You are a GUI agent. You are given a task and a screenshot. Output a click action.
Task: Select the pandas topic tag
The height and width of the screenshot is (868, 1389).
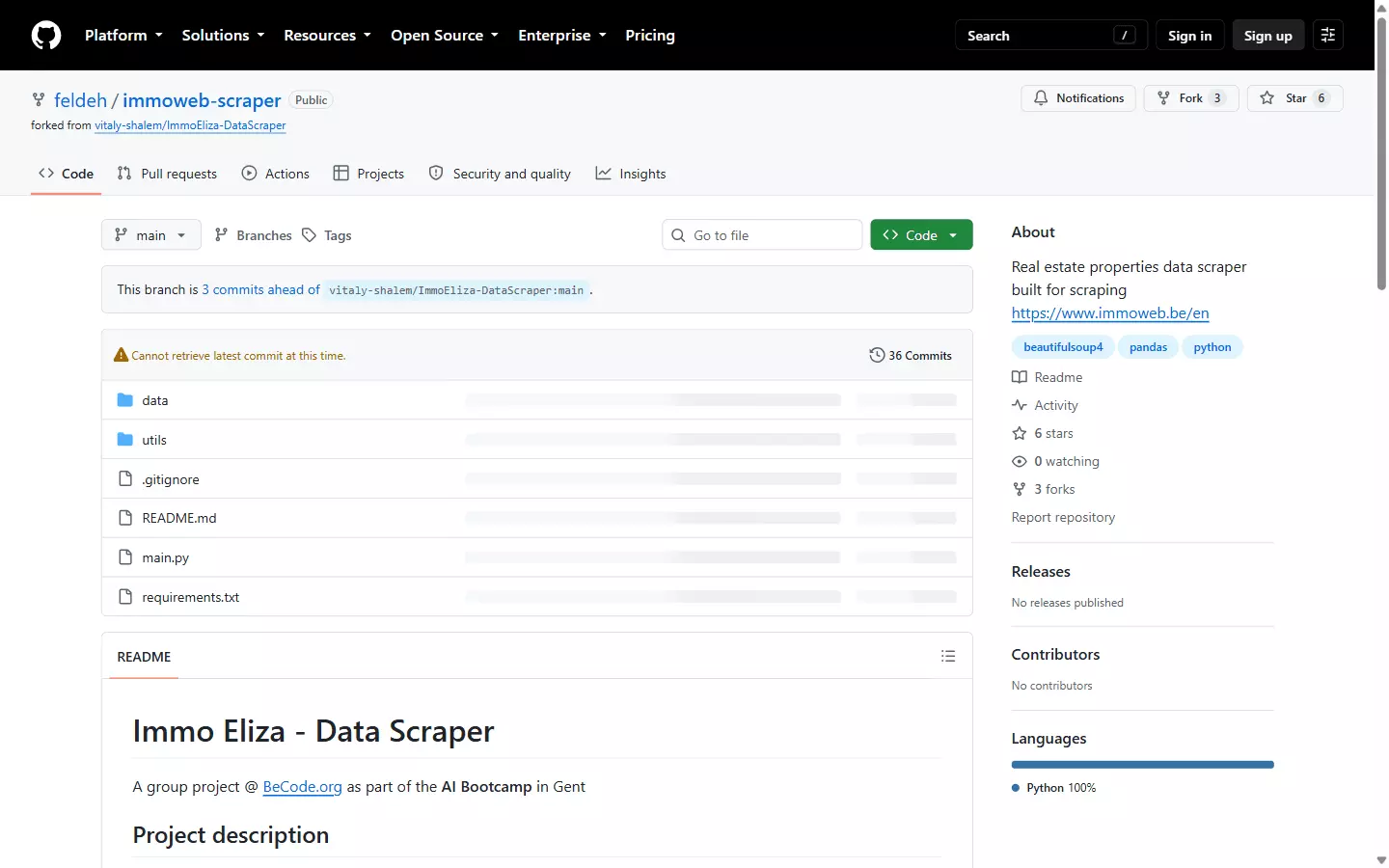click(1148, 347)
